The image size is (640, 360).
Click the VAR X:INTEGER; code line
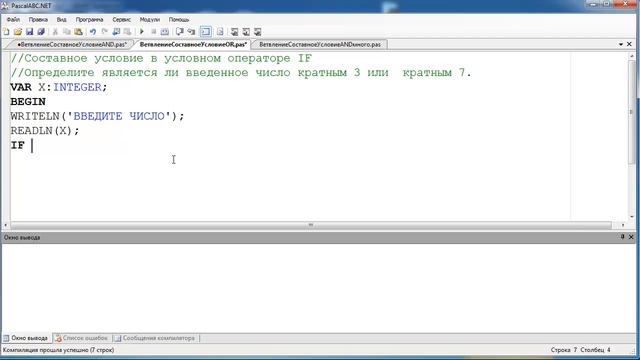point(59,87)
